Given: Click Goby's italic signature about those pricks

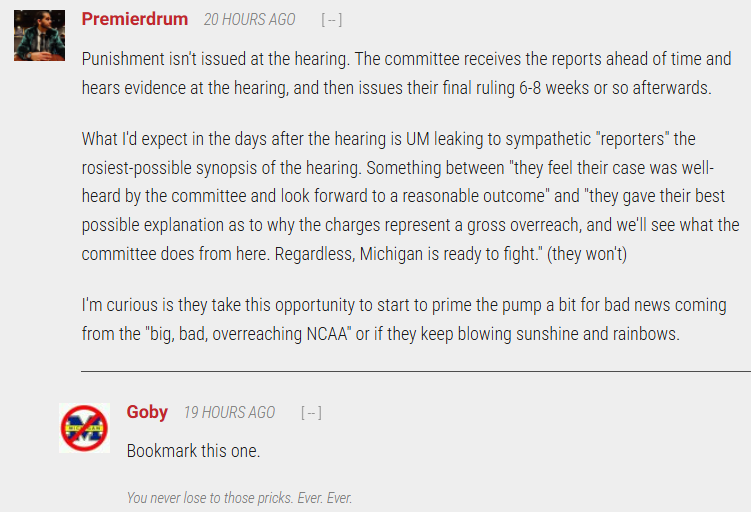Looking at the screenshot, I should point(239,498).
